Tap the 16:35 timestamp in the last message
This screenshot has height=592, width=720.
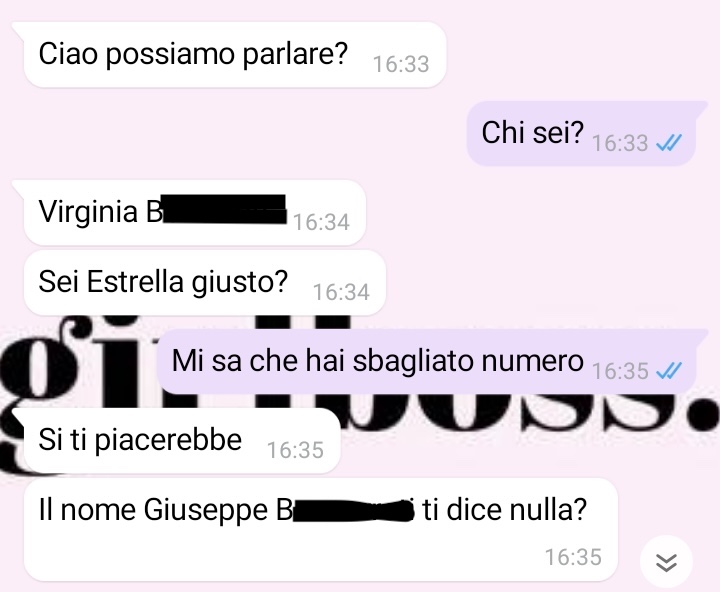pos(573,558)
